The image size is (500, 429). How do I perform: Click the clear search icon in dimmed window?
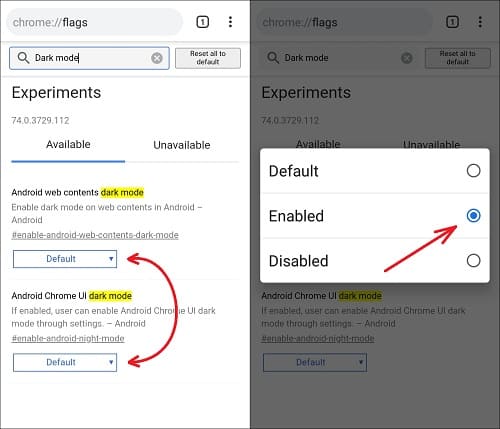(x=407, y=58)
